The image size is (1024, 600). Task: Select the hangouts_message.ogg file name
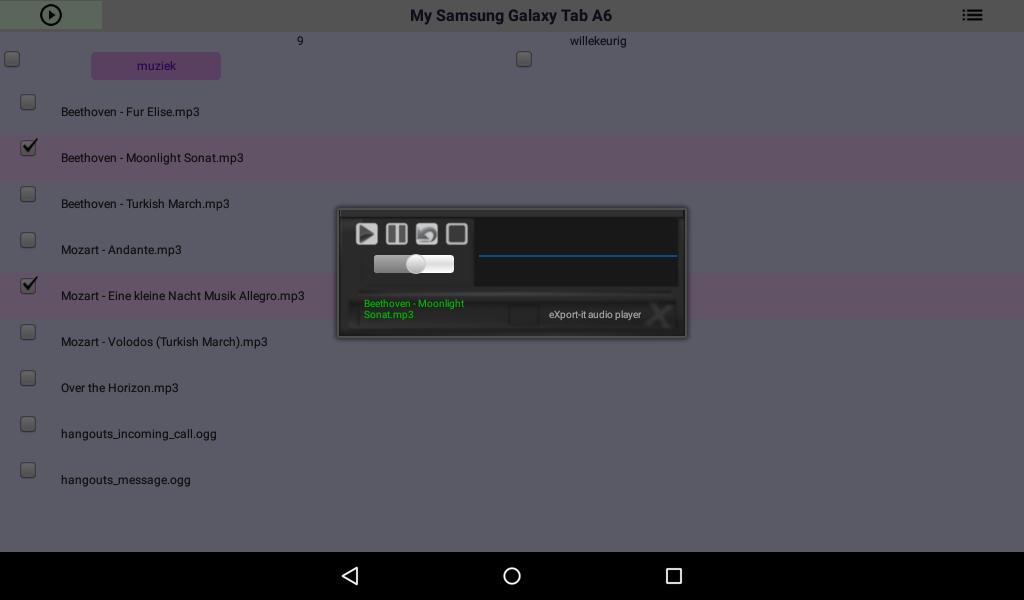tap(125, 480)
